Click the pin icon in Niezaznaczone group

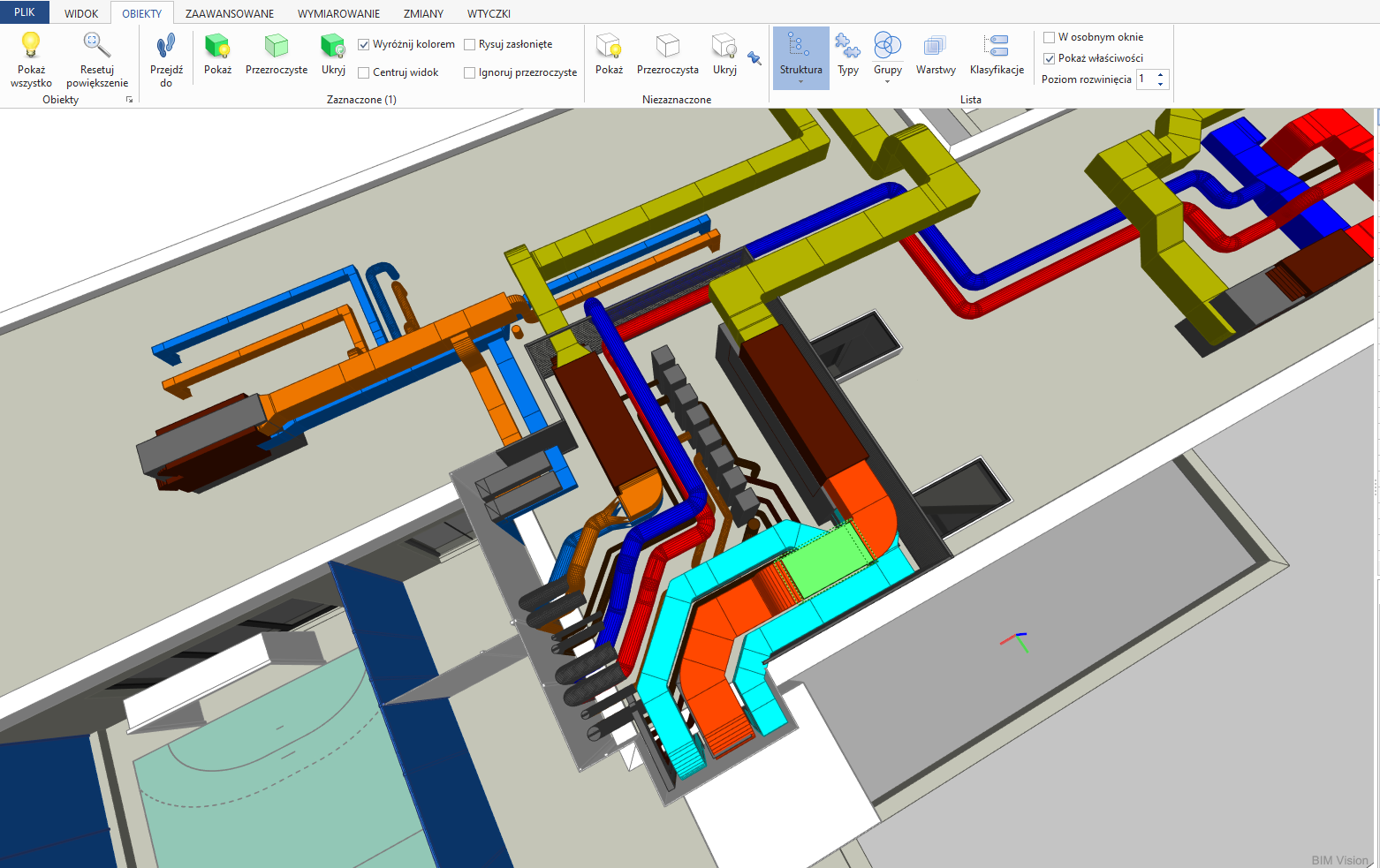pos(754,58)
